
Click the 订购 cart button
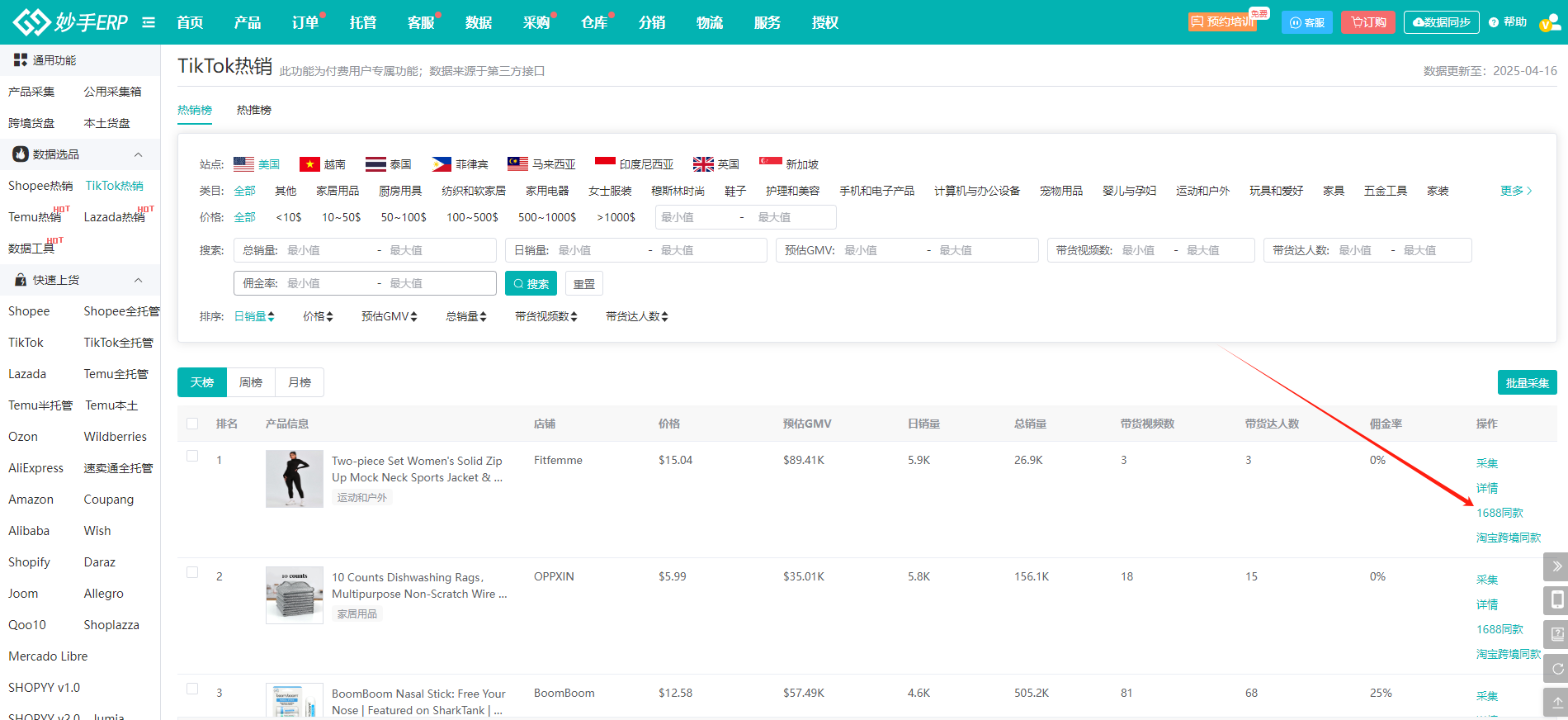[1368, 22]
